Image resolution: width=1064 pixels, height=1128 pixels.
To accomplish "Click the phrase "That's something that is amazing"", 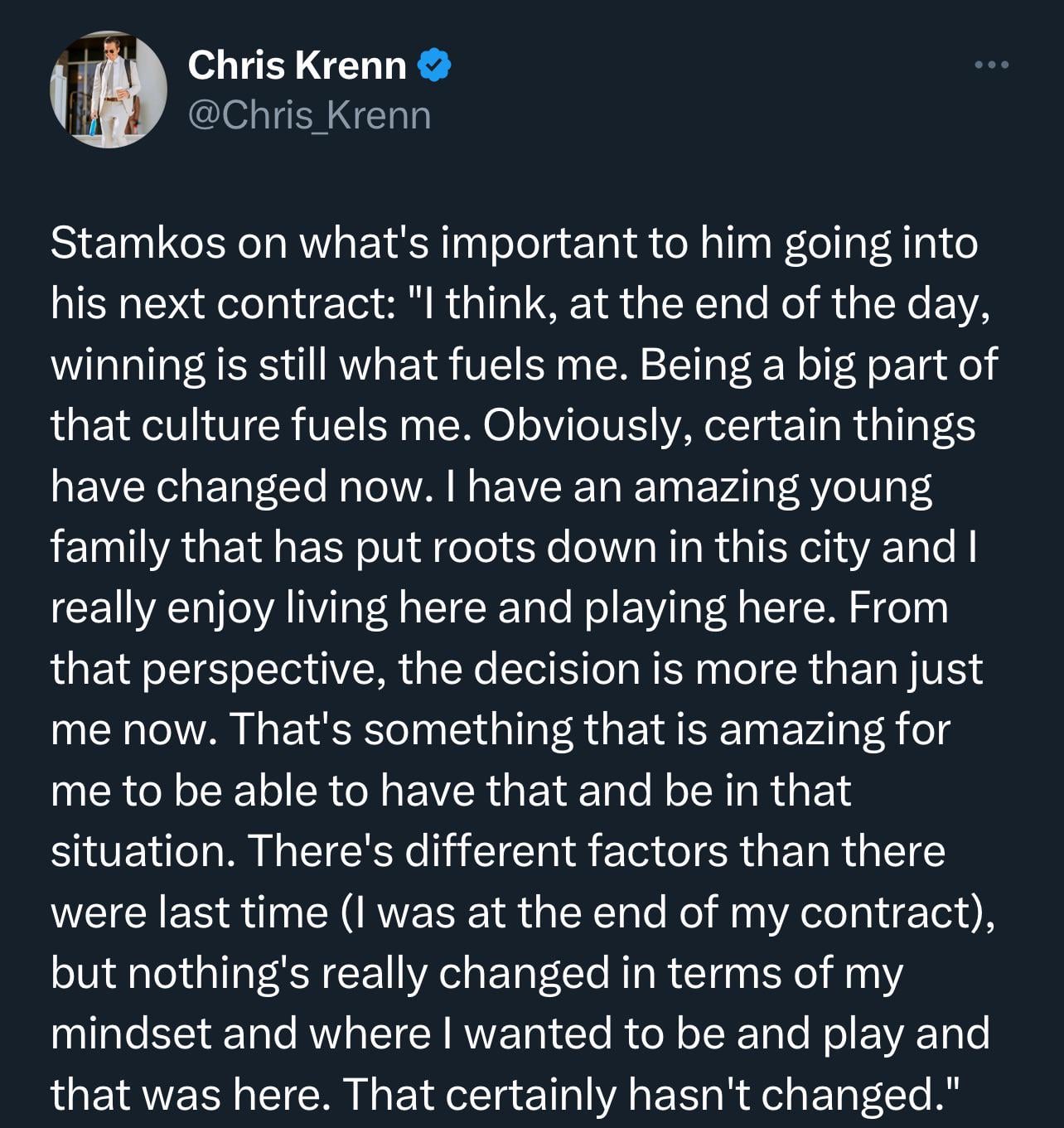I will click(x=591, y=730).
